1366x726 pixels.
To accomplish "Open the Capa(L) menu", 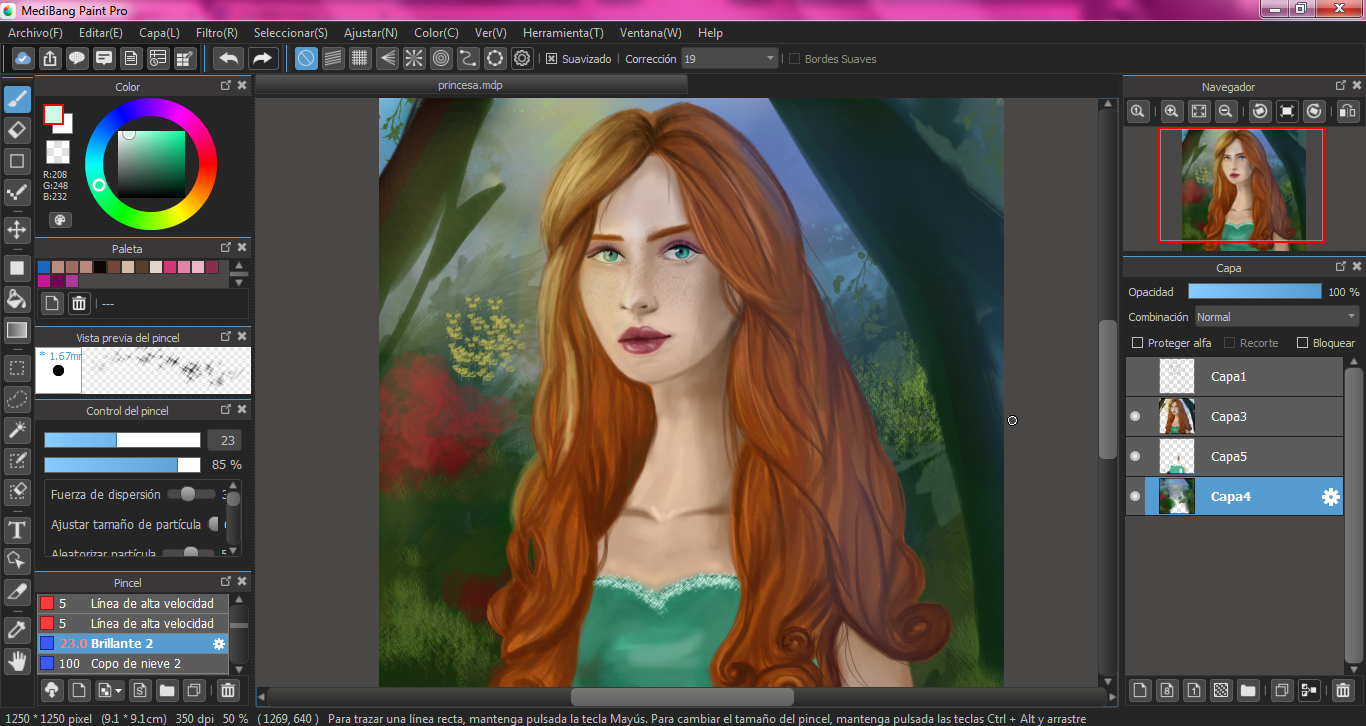I will [160, 33].
